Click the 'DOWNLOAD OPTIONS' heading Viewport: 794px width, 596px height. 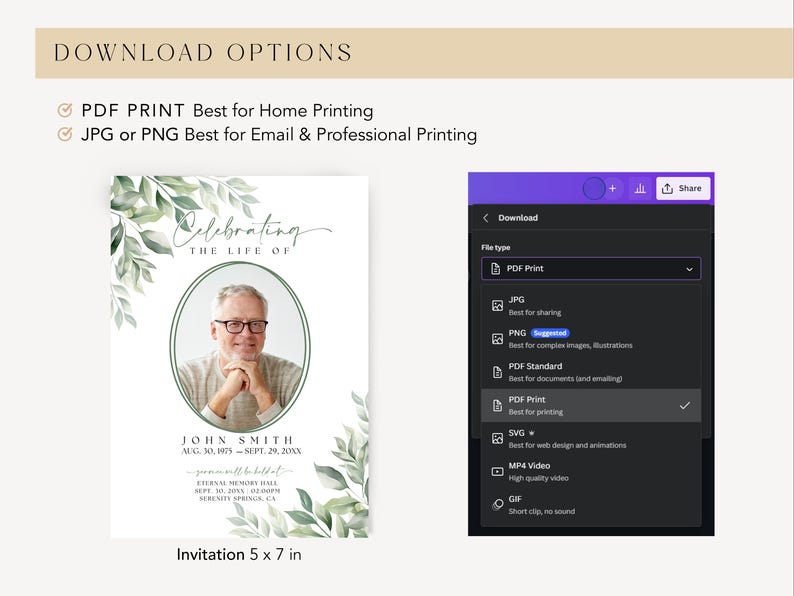click(x=203, y=53)
